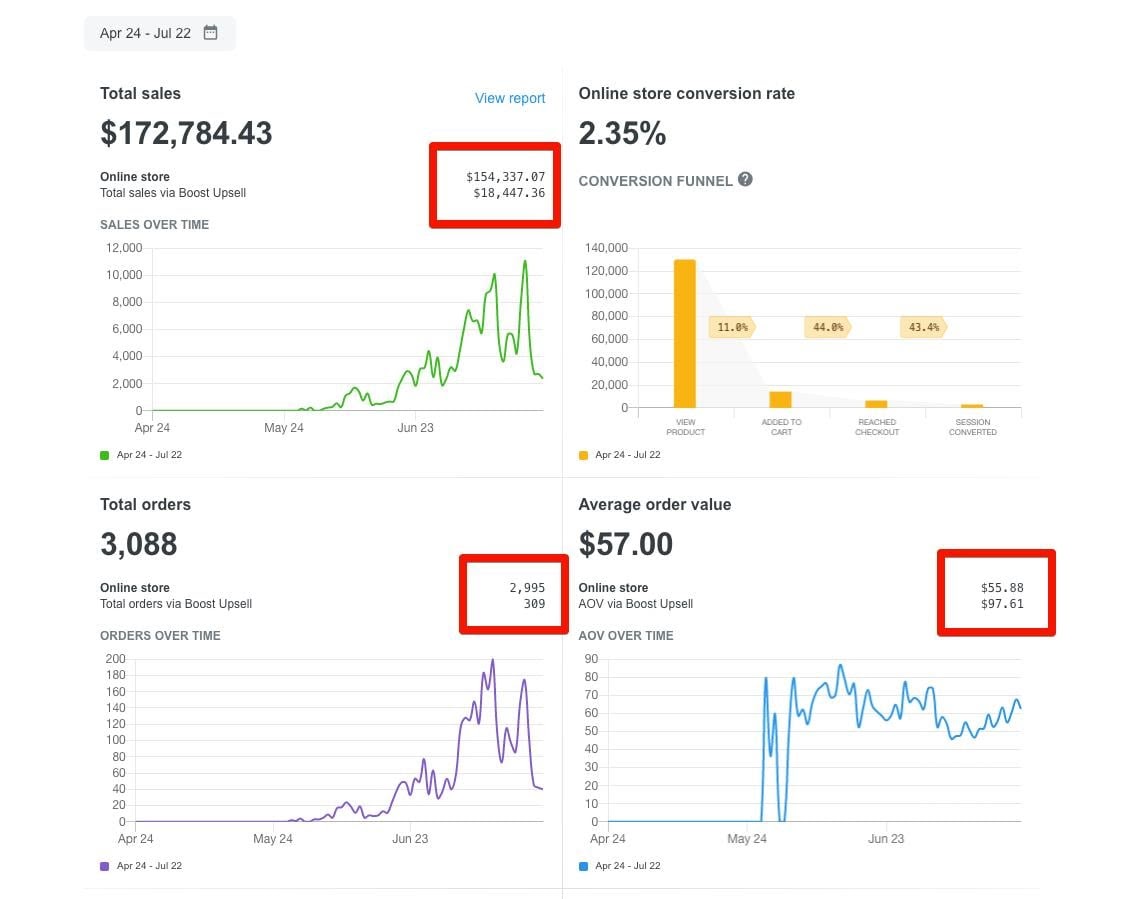Expand the 44.0% funnel percentage marker
The height and width of the screenshot is (899, 1126).
click(828, 327)
